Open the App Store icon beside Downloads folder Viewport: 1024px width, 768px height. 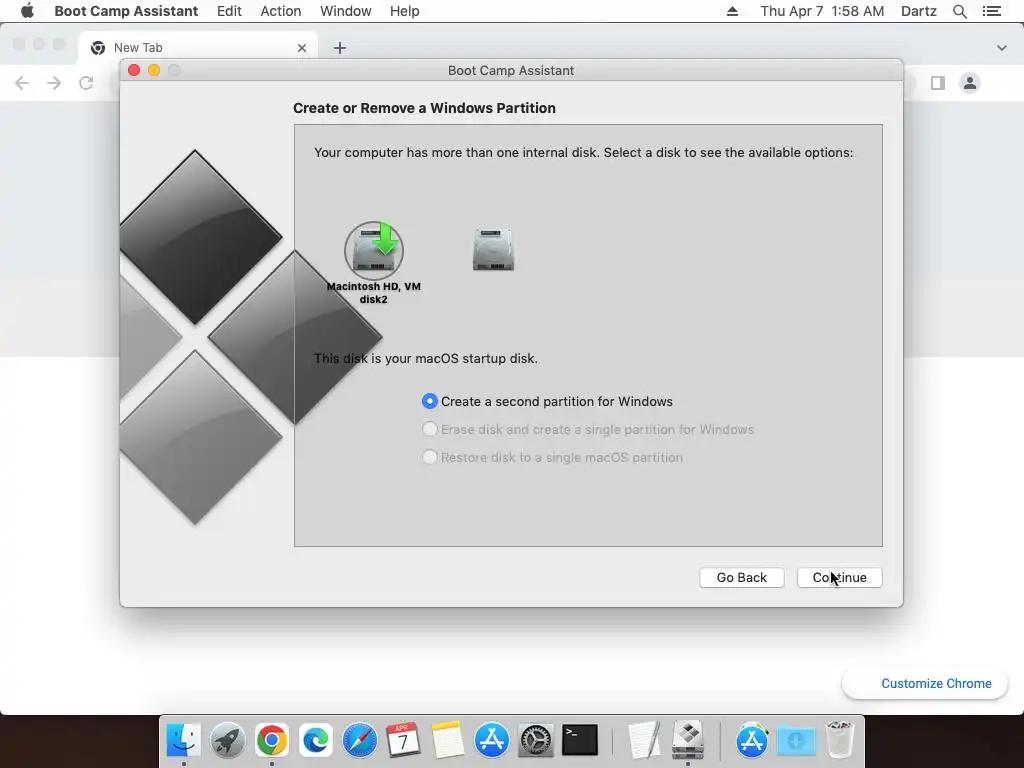pos(752,740)
